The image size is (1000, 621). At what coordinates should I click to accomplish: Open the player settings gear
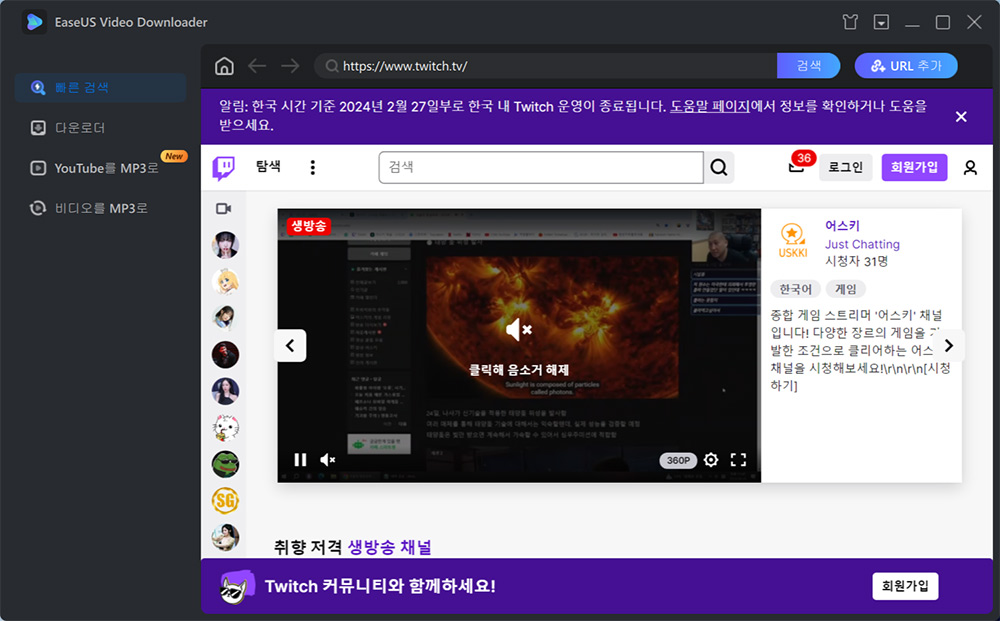[x=711, y=460]
